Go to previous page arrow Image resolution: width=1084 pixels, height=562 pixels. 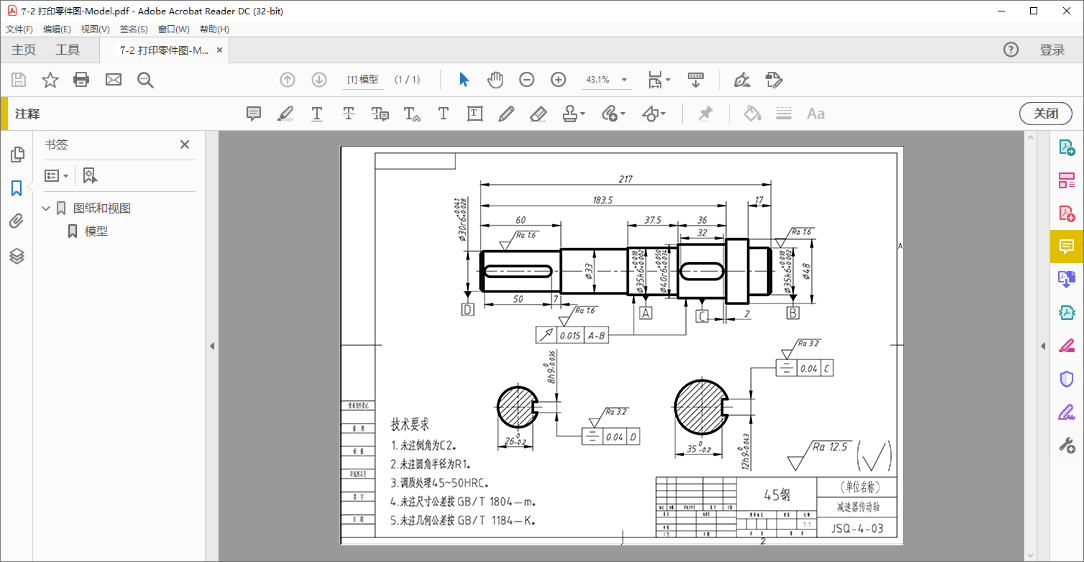click(x=288, y=80)
